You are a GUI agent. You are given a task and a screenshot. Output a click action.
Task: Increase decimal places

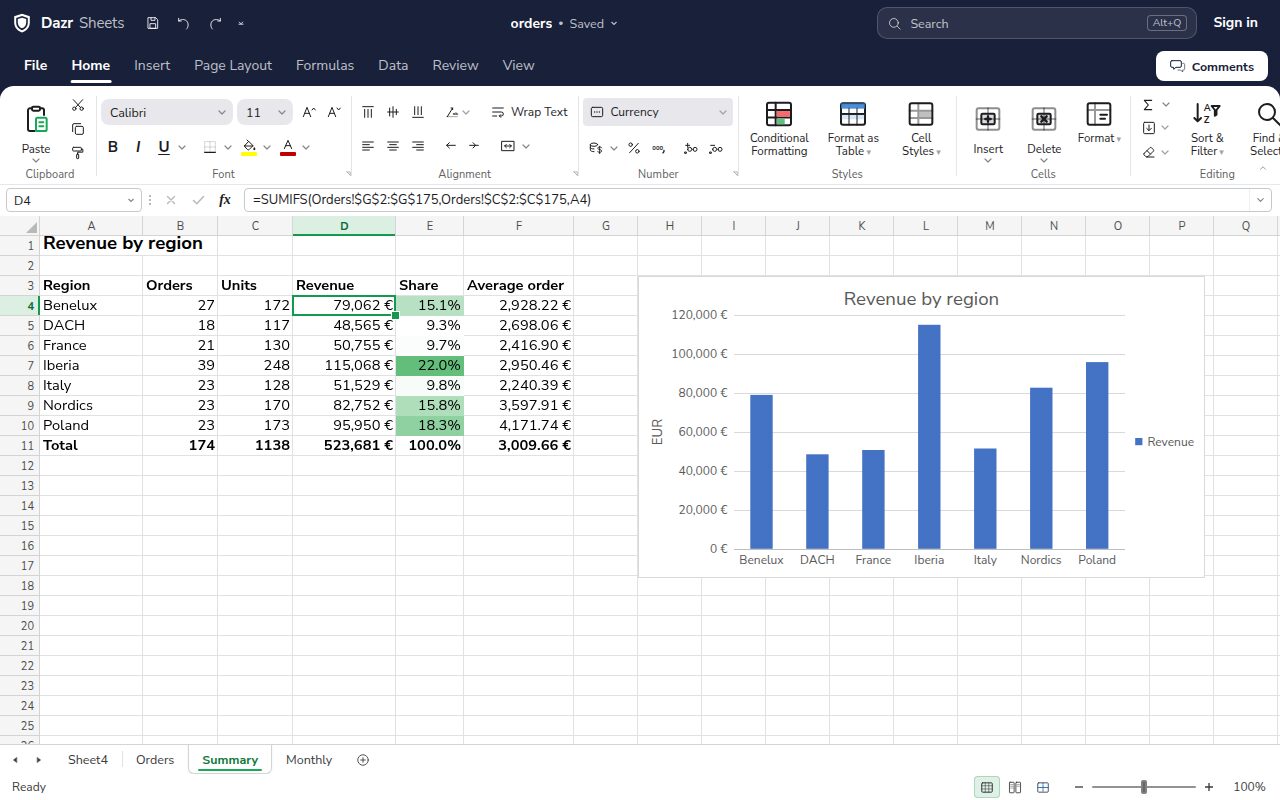690,148
